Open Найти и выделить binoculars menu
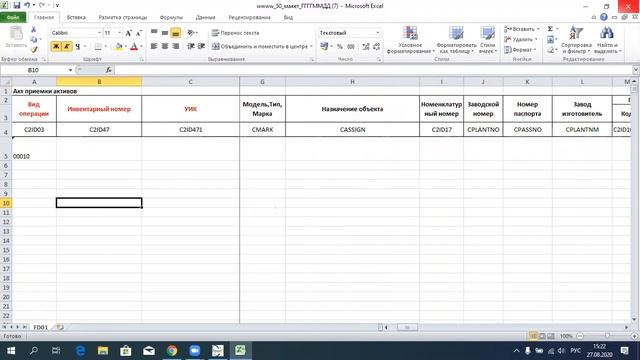The height and width of the screenshot is (360, 640). point(607,40)
